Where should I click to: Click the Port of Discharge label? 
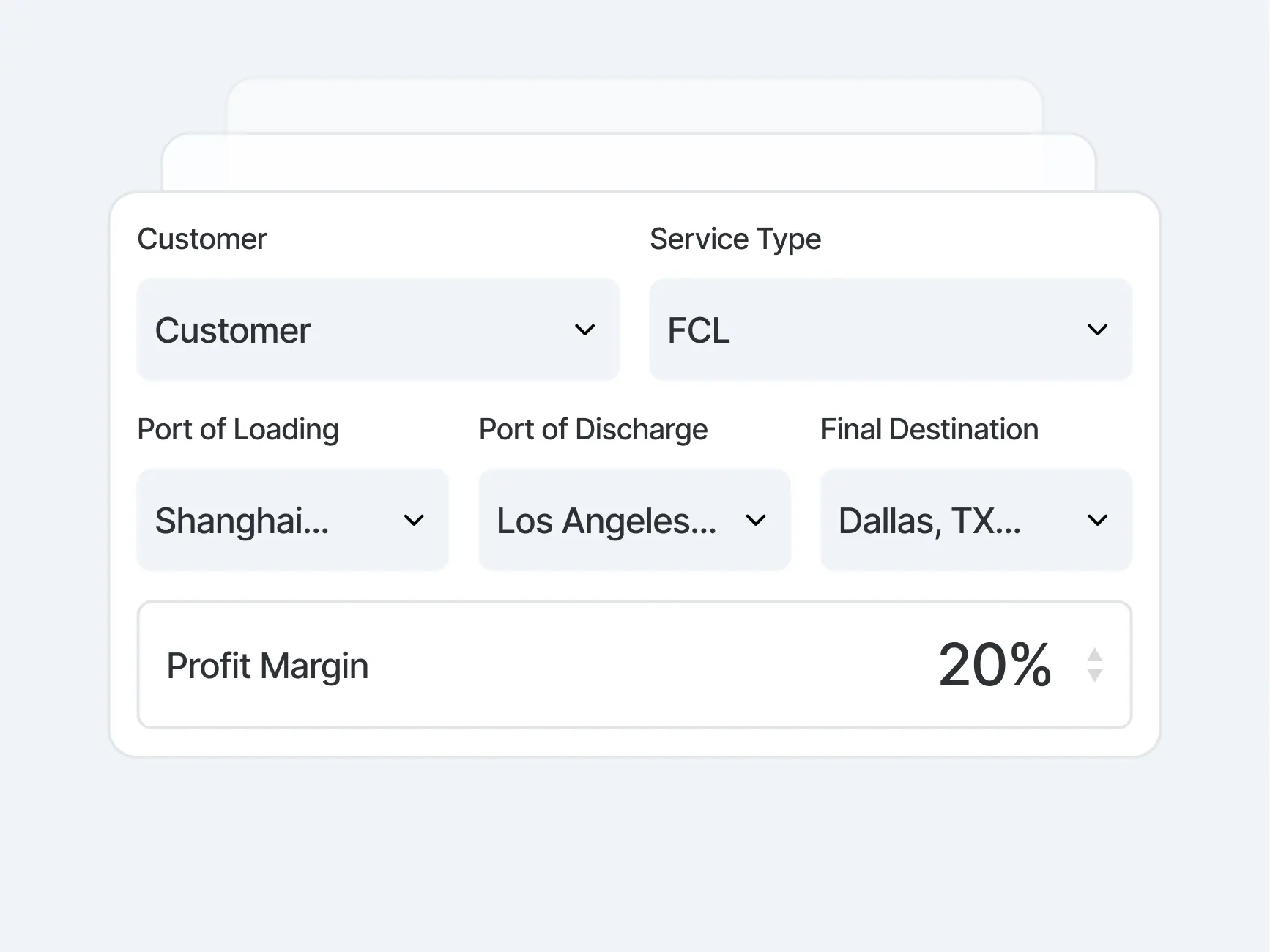click(x=593, y=429)
